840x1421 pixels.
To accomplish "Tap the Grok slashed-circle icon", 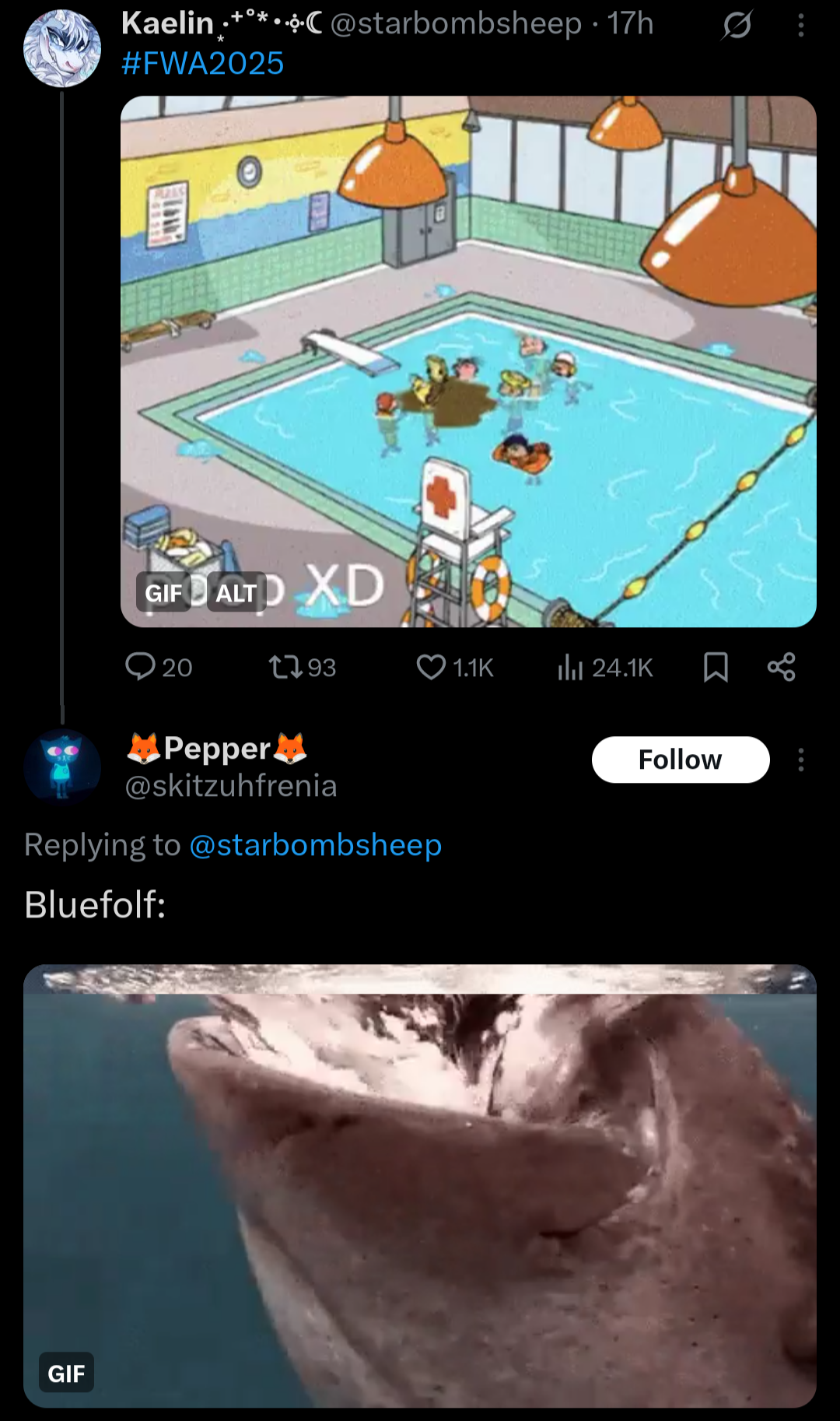I will 737,26.
